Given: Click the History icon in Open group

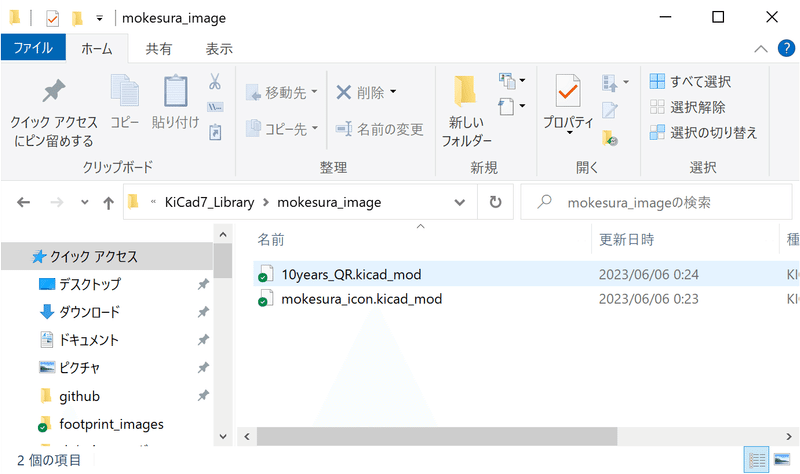Looking at the screenshot, I should tap(610, 138).
